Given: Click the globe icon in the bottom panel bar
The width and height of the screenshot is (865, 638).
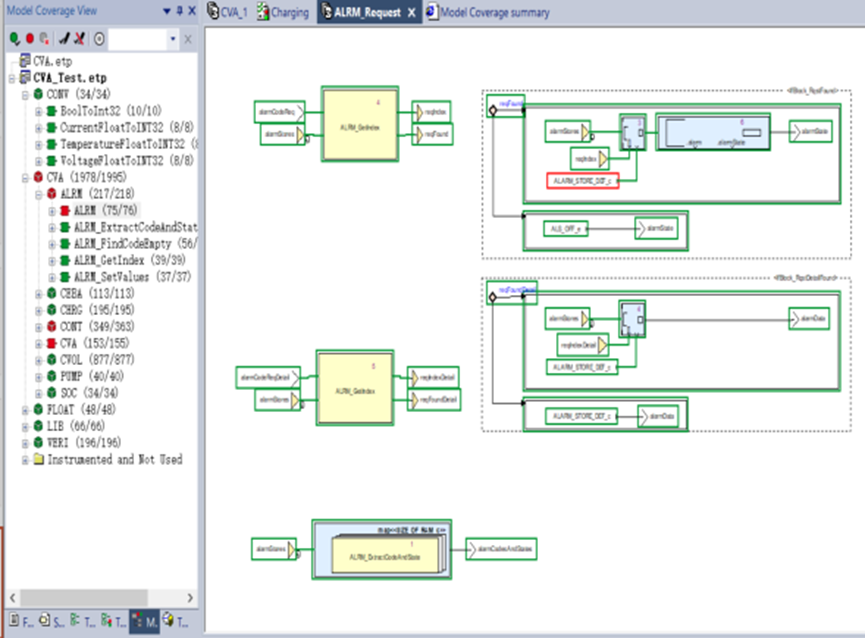Looking at the screenshot, I should click(x=168, y=622).
